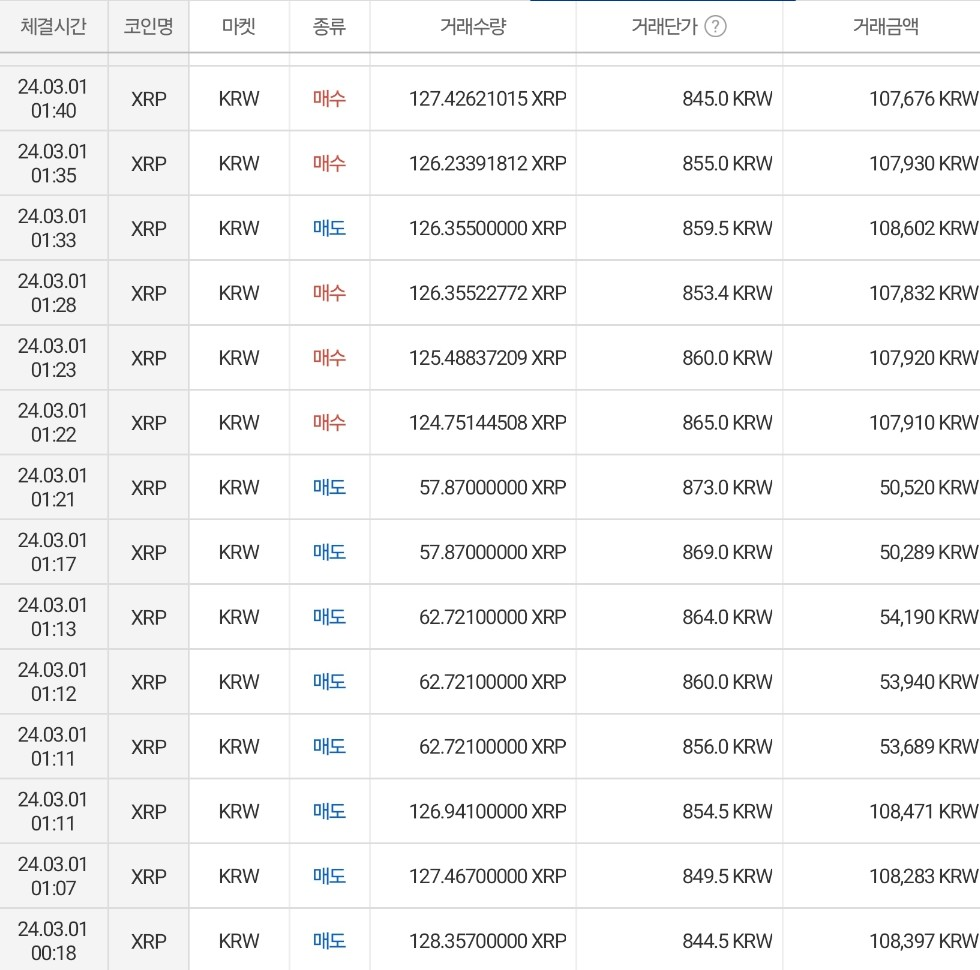Click the 체결시간 column header
Viewport: 980px width, 970px height.
coord(53,26)
